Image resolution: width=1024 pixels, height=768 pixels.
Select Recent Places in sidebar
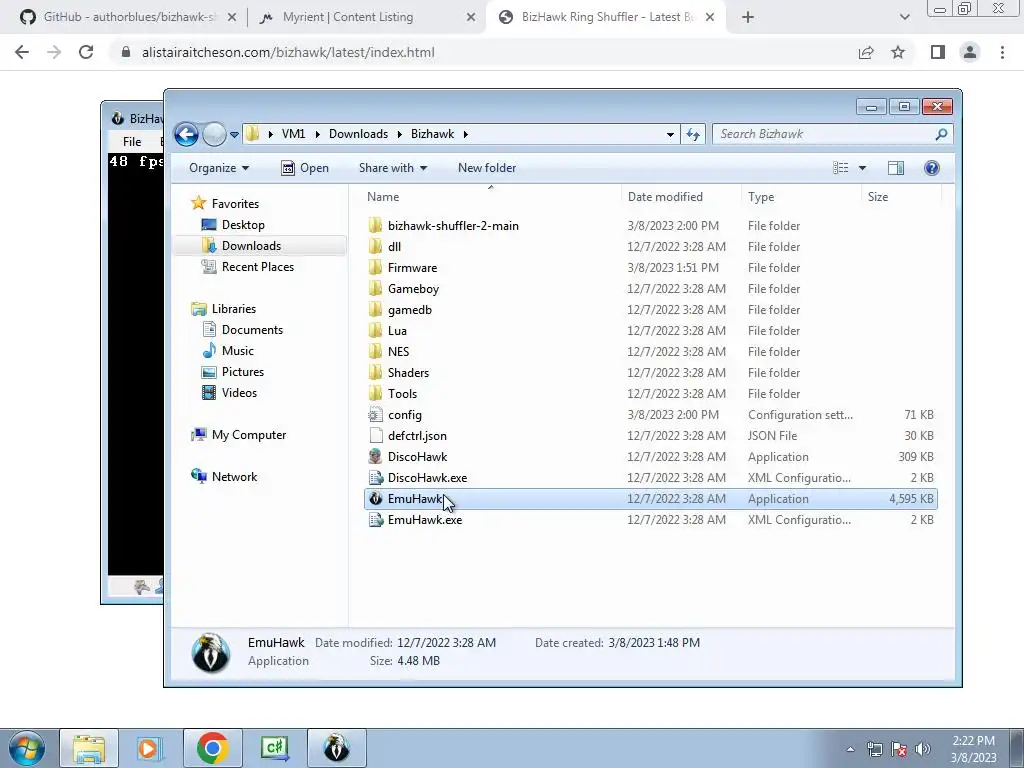(x=258, y=266)
